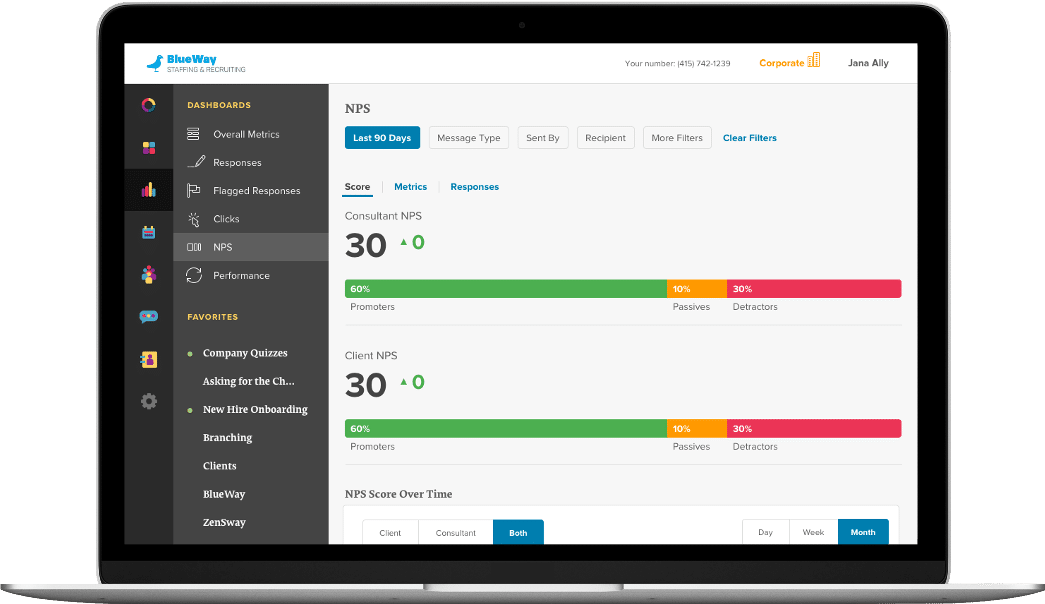Click the Corporate building icon
Image resolution: width=1045 pixels, height=604 pixels.
pyautogui.click(x=813, y=61)
